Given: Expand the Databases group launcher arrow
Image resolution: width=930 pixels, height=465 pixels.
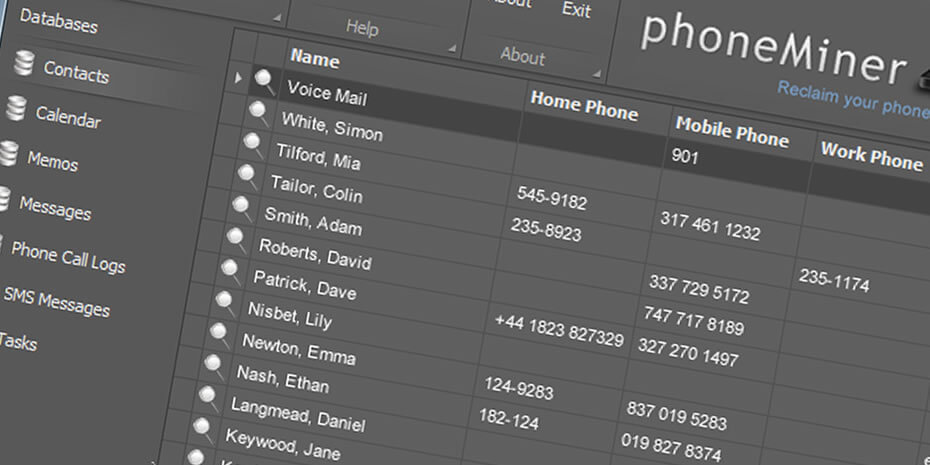Looking at the screenshot, I should point(276,18).
